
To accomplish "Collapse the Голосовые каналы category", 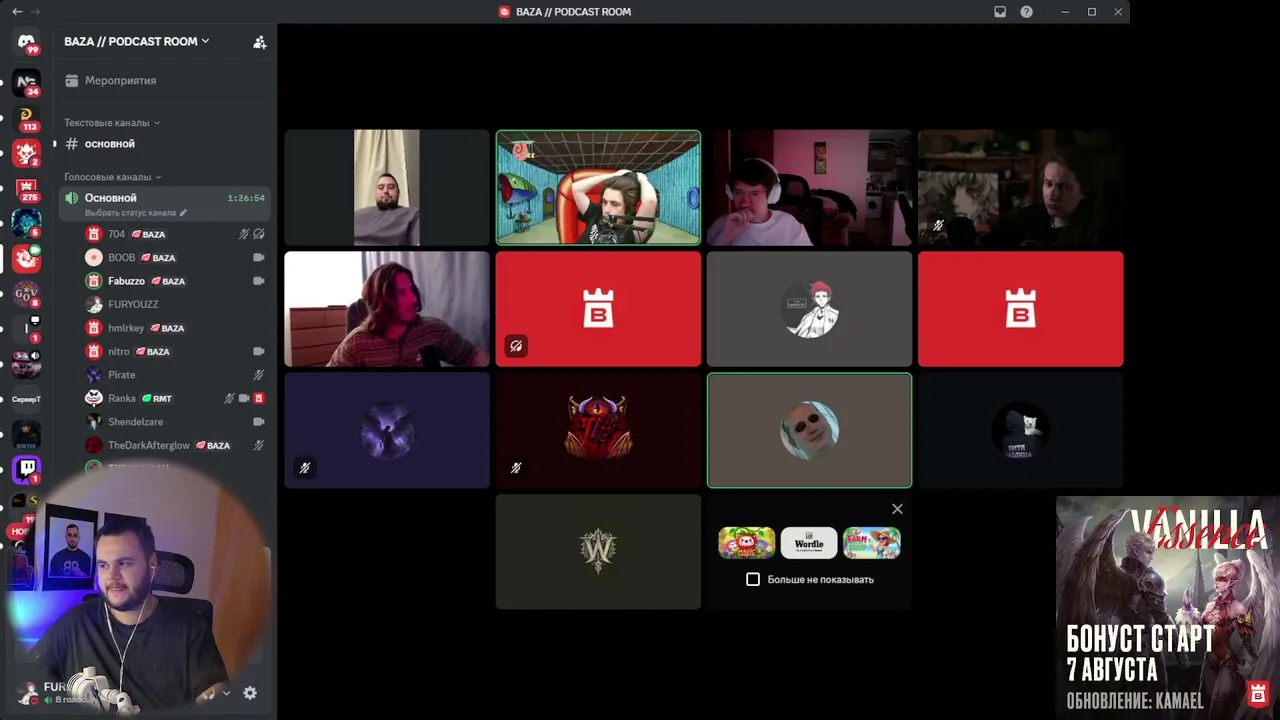I will [x=113, y=177].
